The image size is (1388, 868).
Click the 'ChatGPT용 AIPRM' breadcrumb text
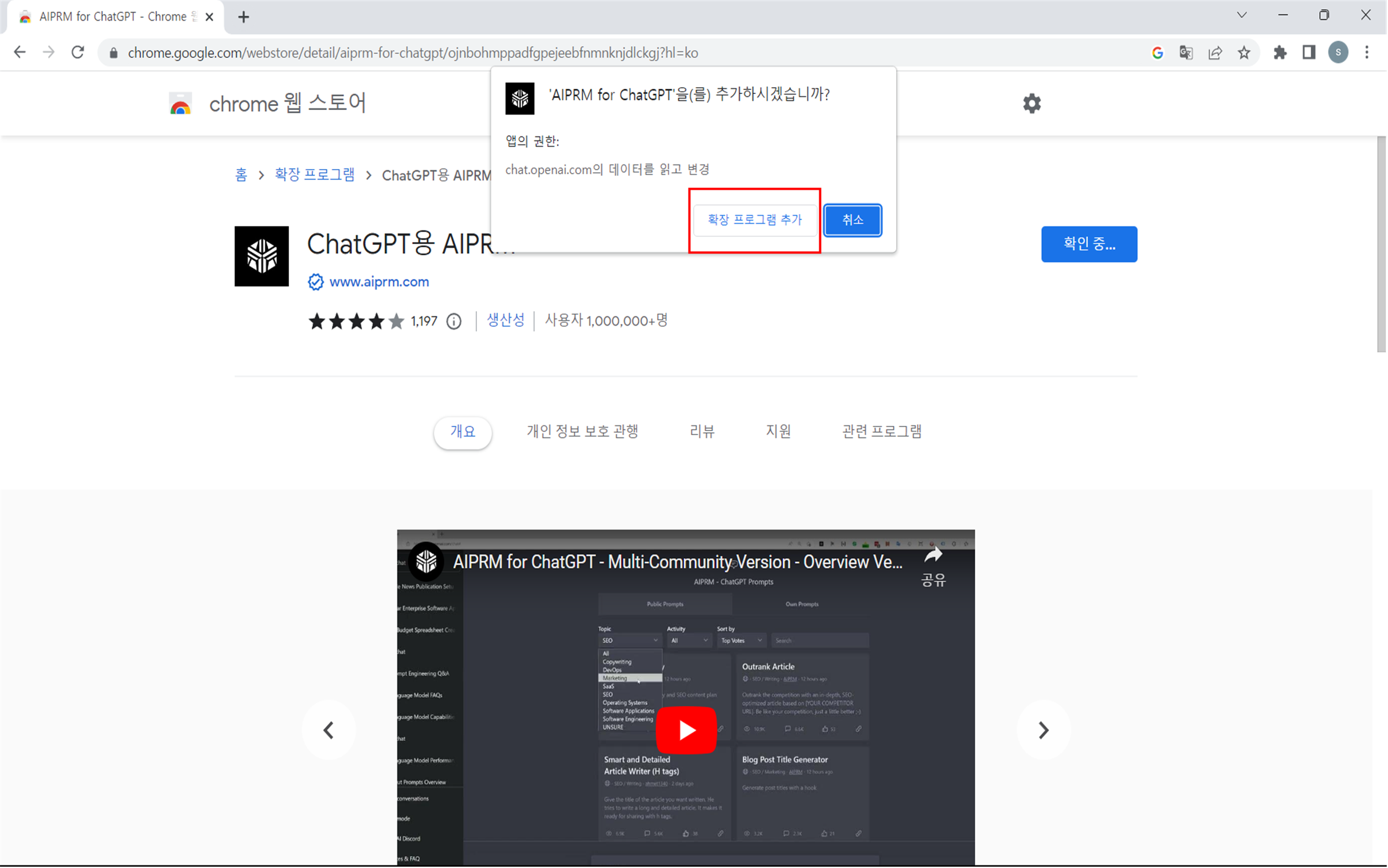point(436,175)
